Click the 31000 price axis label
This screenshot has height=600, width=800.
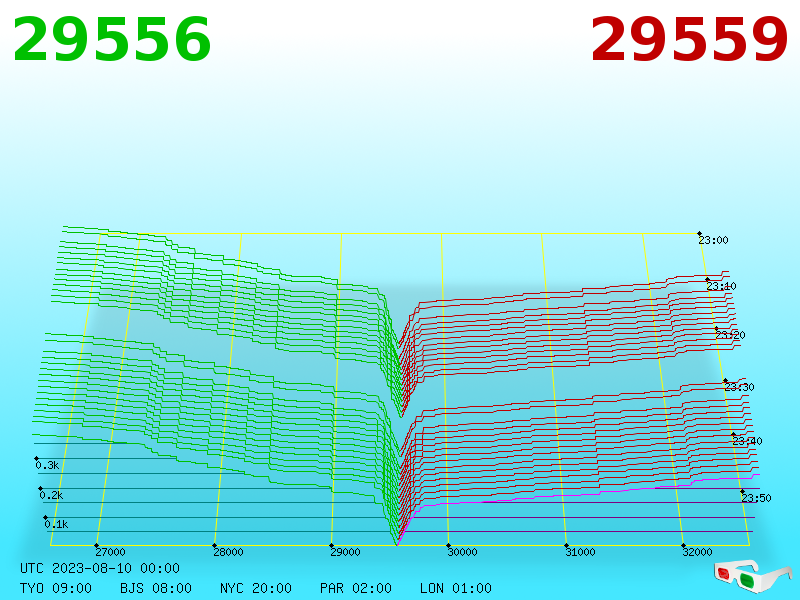580,552
